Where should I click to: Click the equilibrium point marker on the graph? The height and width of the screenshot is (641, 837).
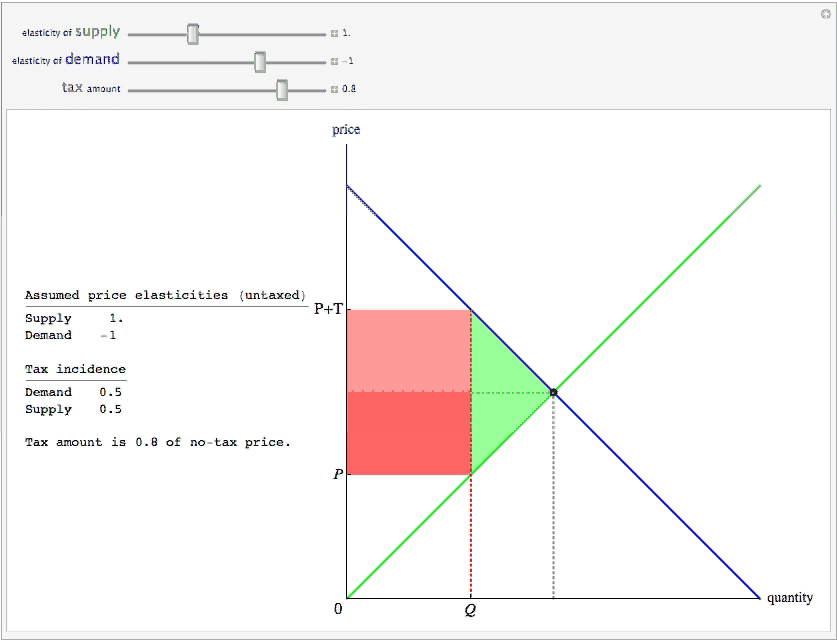pyautogui.click(x=554, y=393)
